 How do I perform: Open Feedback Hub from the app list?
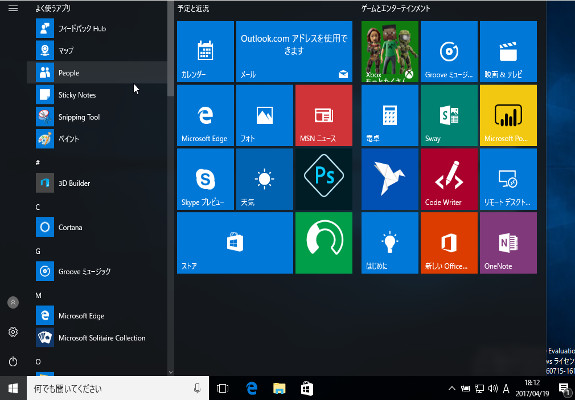coord(97,28)
